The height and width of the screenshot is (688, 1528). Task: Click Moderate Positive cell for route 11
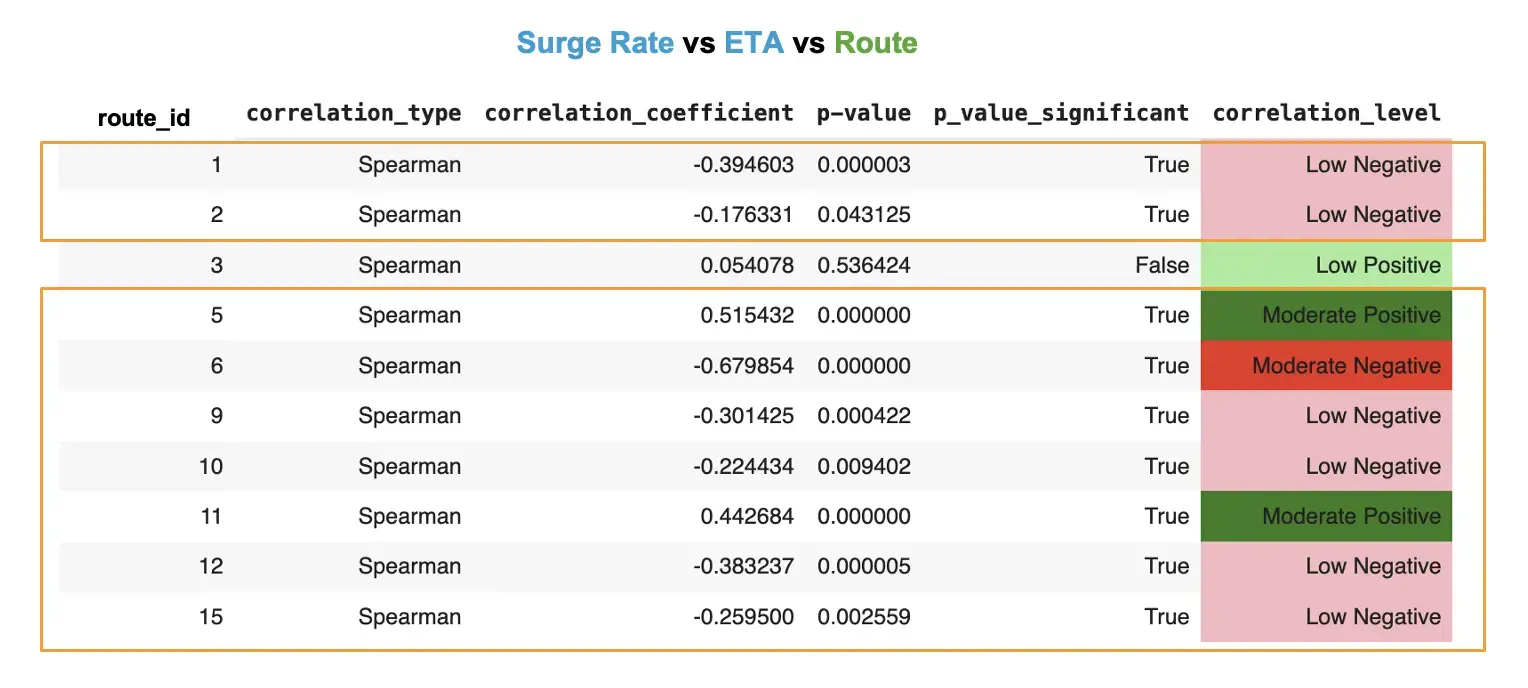(x=1326, y=516)
